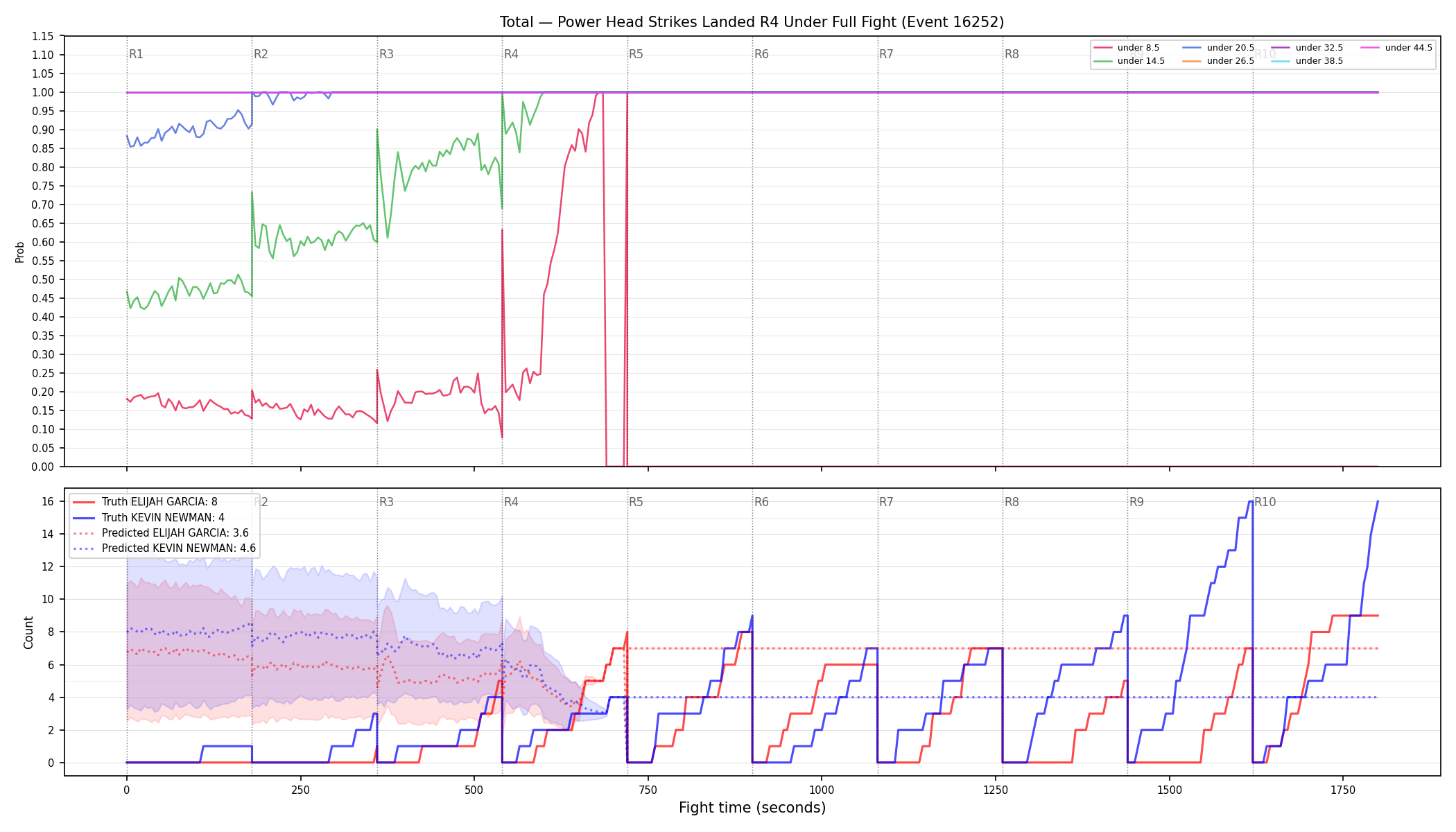Click the 12 tick label on the Count axis
The width and height of the screenshot is (1456, 832).
48,567
